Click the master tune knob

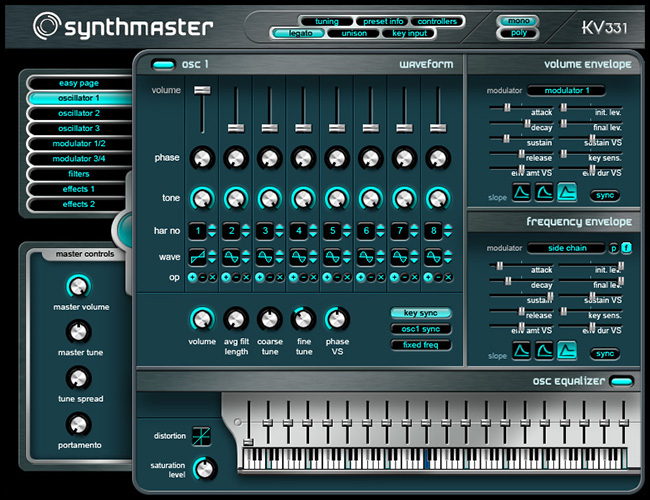pos(78,332)
